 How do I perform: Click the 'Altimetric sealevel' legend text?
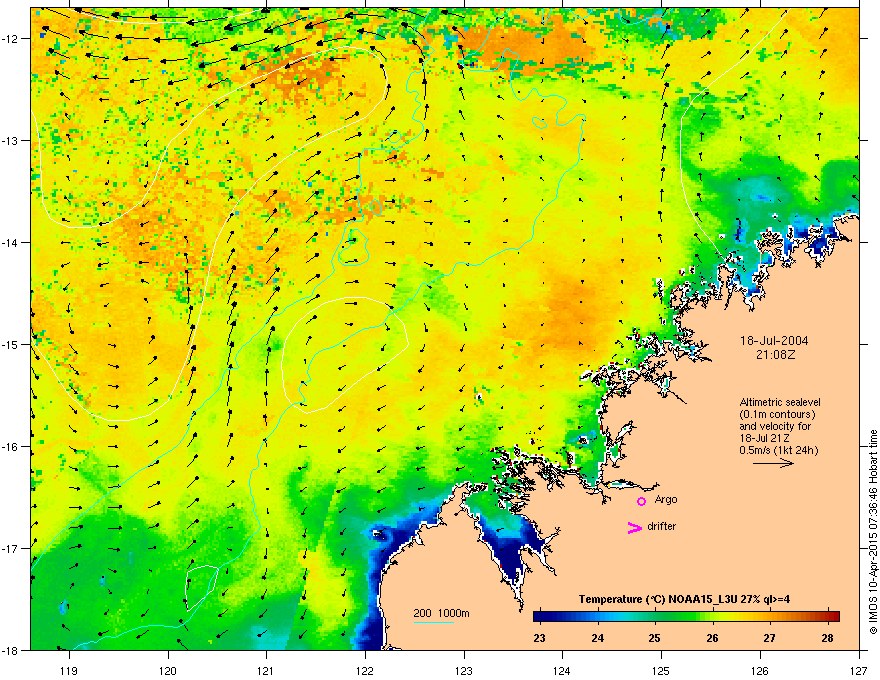pos(780,402)
